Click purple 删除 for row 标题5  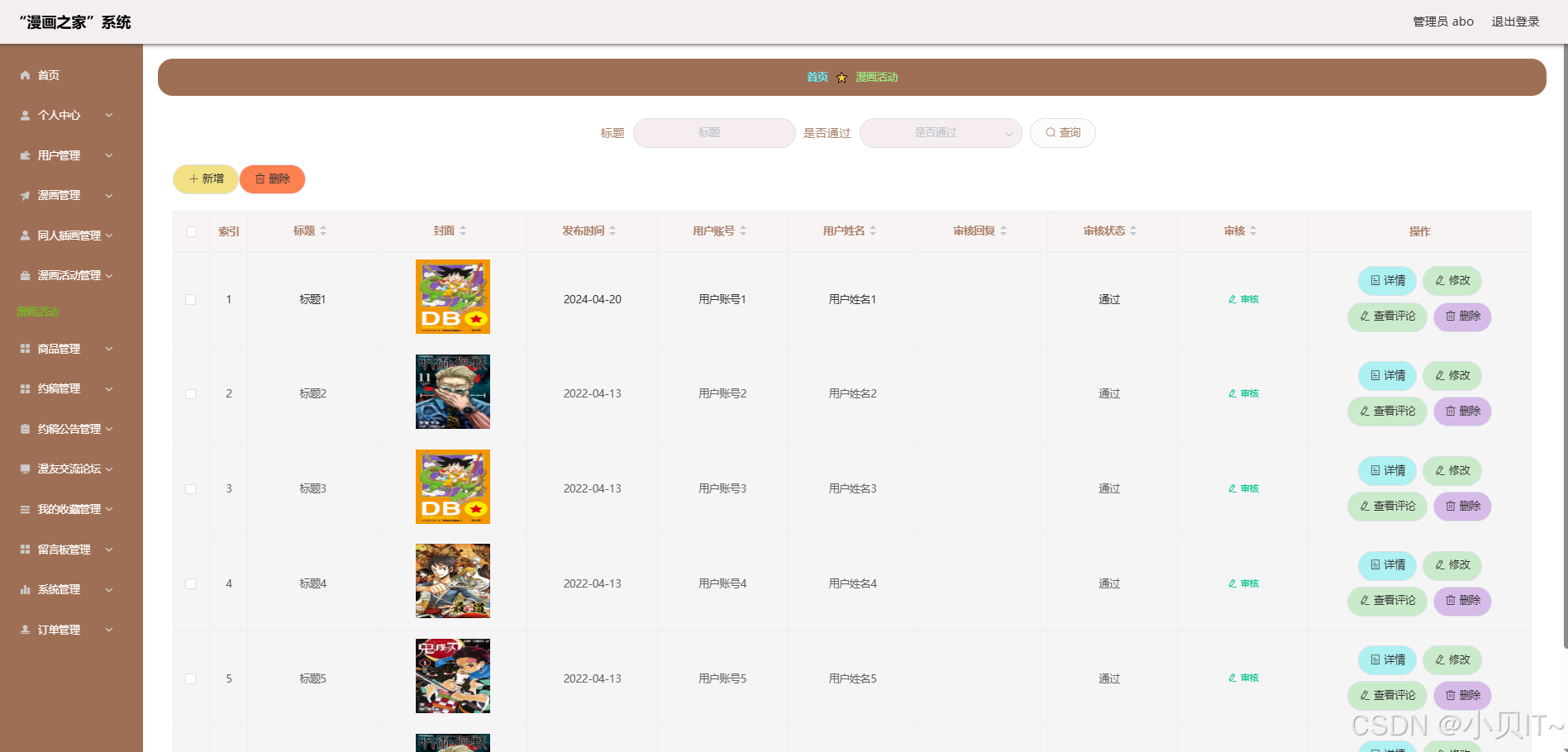tap(1462, 696)
